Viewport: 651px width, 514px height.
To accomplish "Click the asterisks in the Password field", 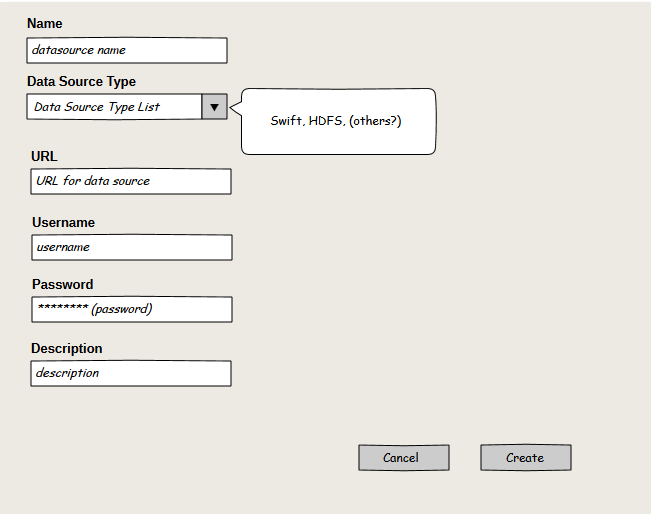I will [62, 309].
